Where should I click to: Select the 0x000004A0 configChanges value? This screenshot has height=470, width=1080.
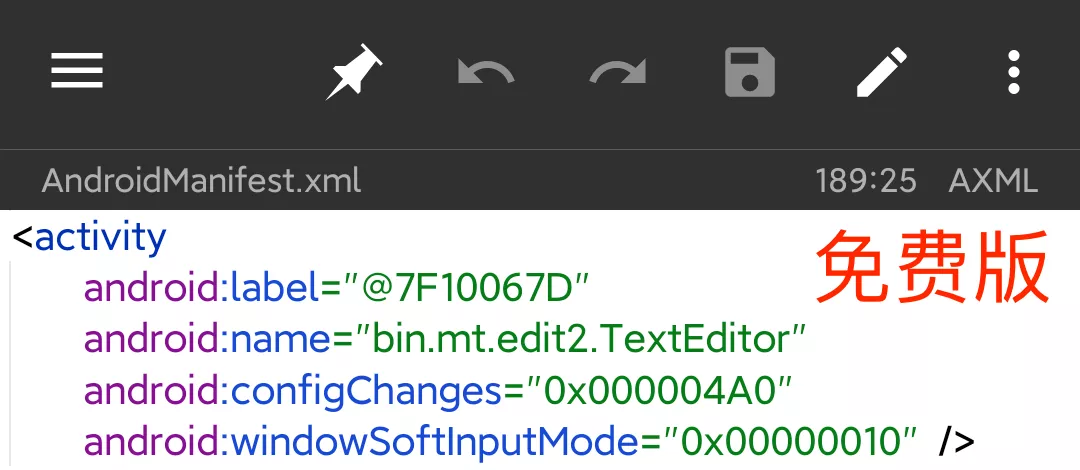pyautogui.click(x=660, y=391)
